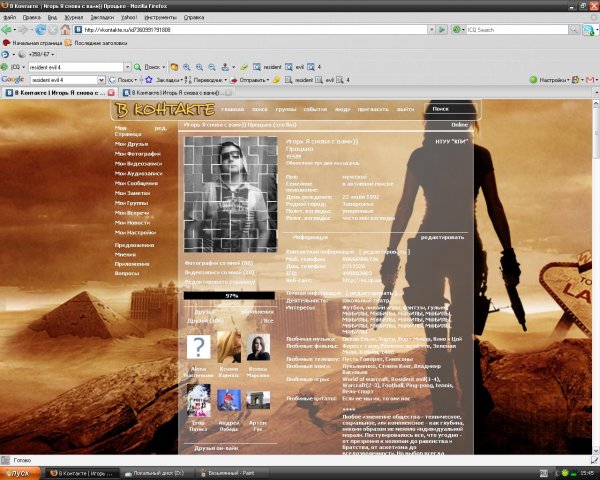Viewport: 600px width, 480px height.
Task: Click the 57% profile completion bar
Action: 229,296
